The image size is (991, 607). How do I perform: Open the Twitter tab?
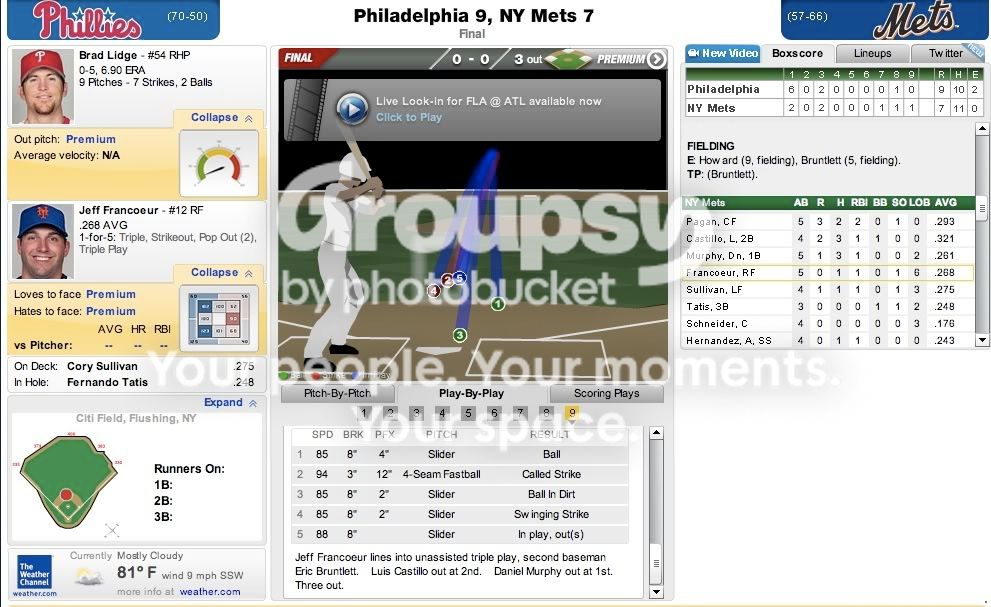pos(946,53)
